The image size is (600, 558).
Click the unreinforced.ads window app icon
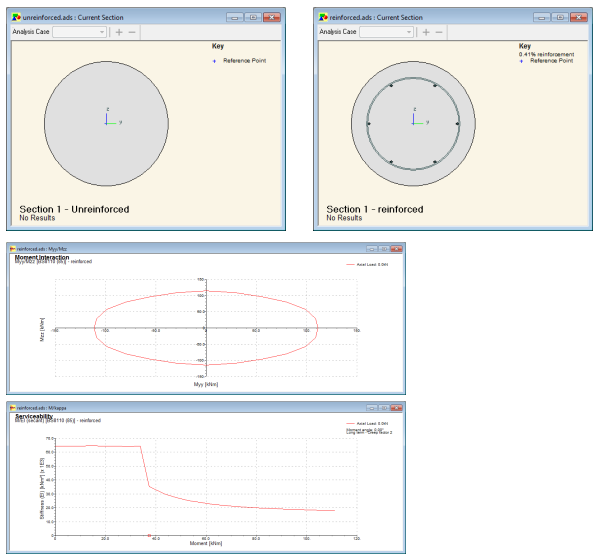pyautogui.click(x=17, y=18)
